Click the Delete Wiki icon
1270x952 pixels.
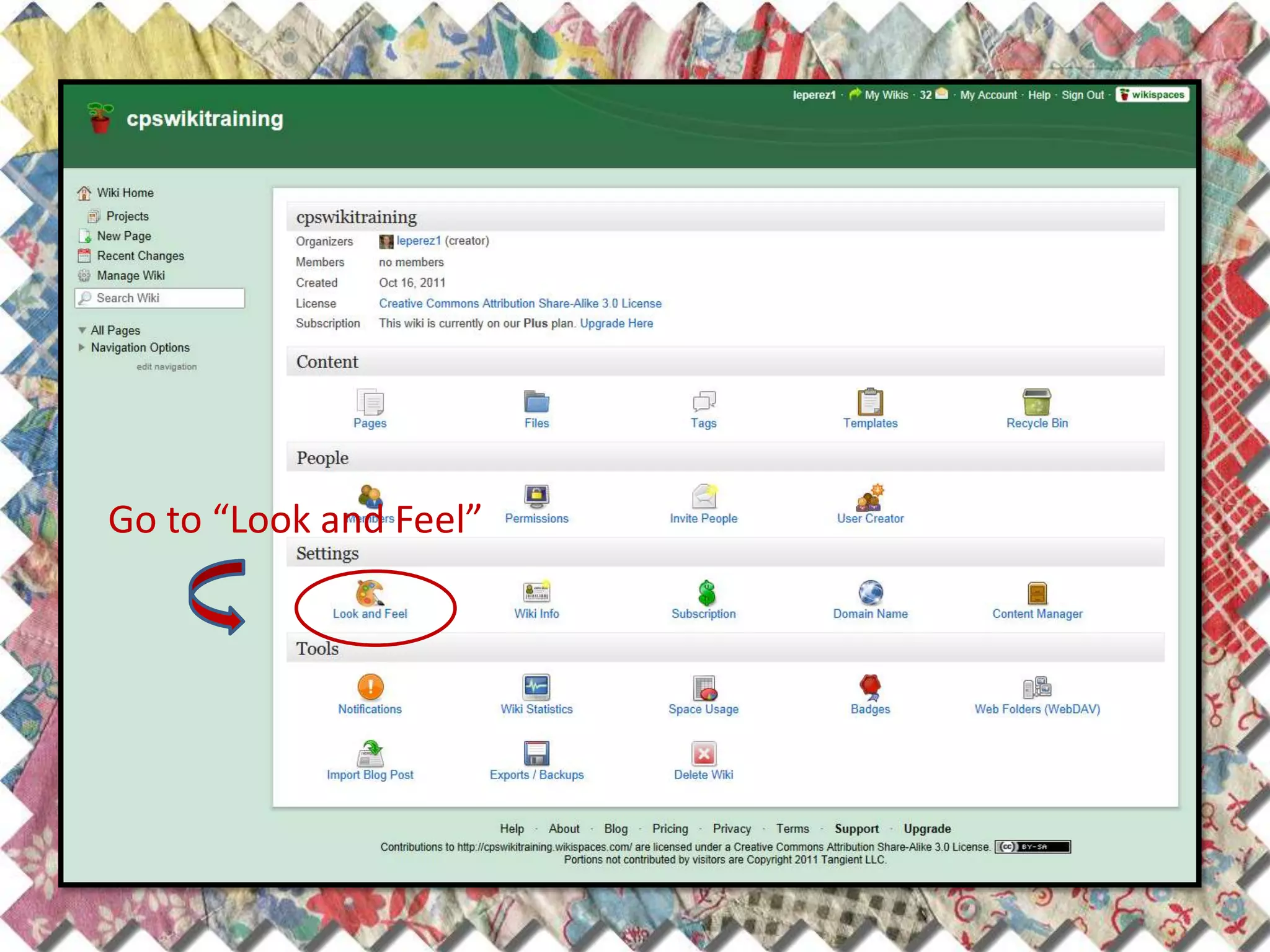coord(703,754)
